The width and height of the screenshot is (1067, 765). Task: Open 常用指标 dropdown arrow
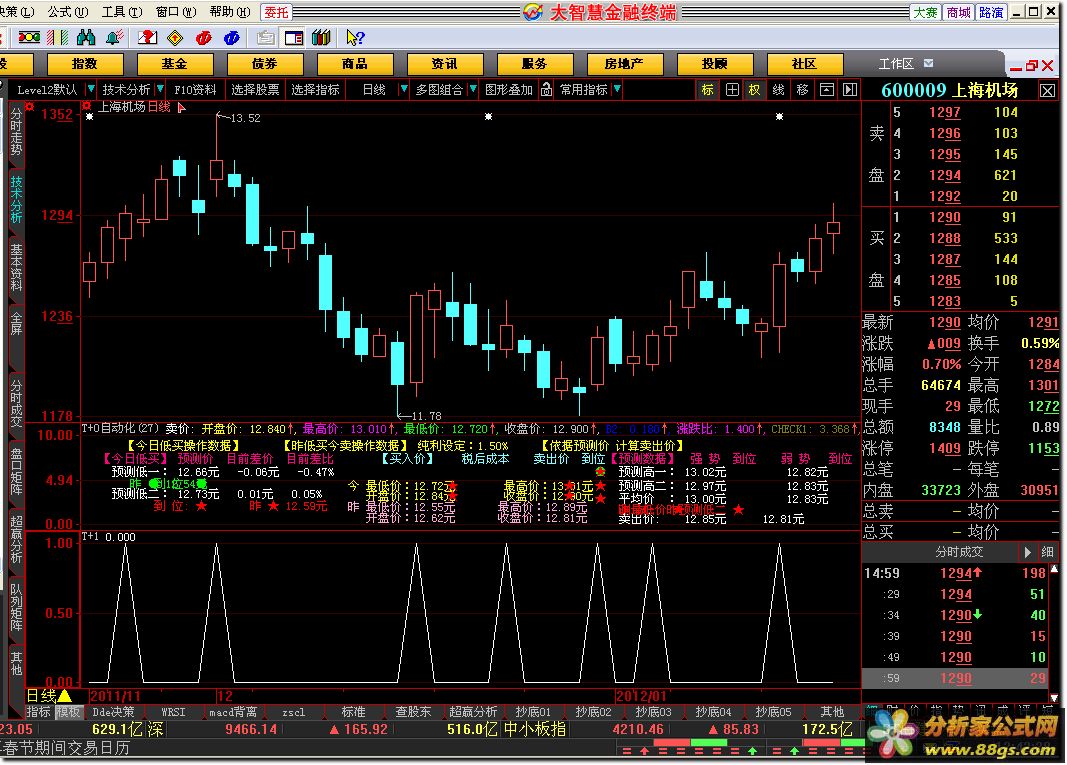coord(617,89)
